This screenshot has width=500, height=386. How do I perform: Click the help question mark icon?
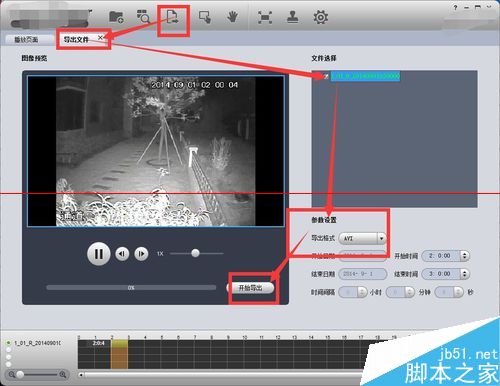[456, 8]
